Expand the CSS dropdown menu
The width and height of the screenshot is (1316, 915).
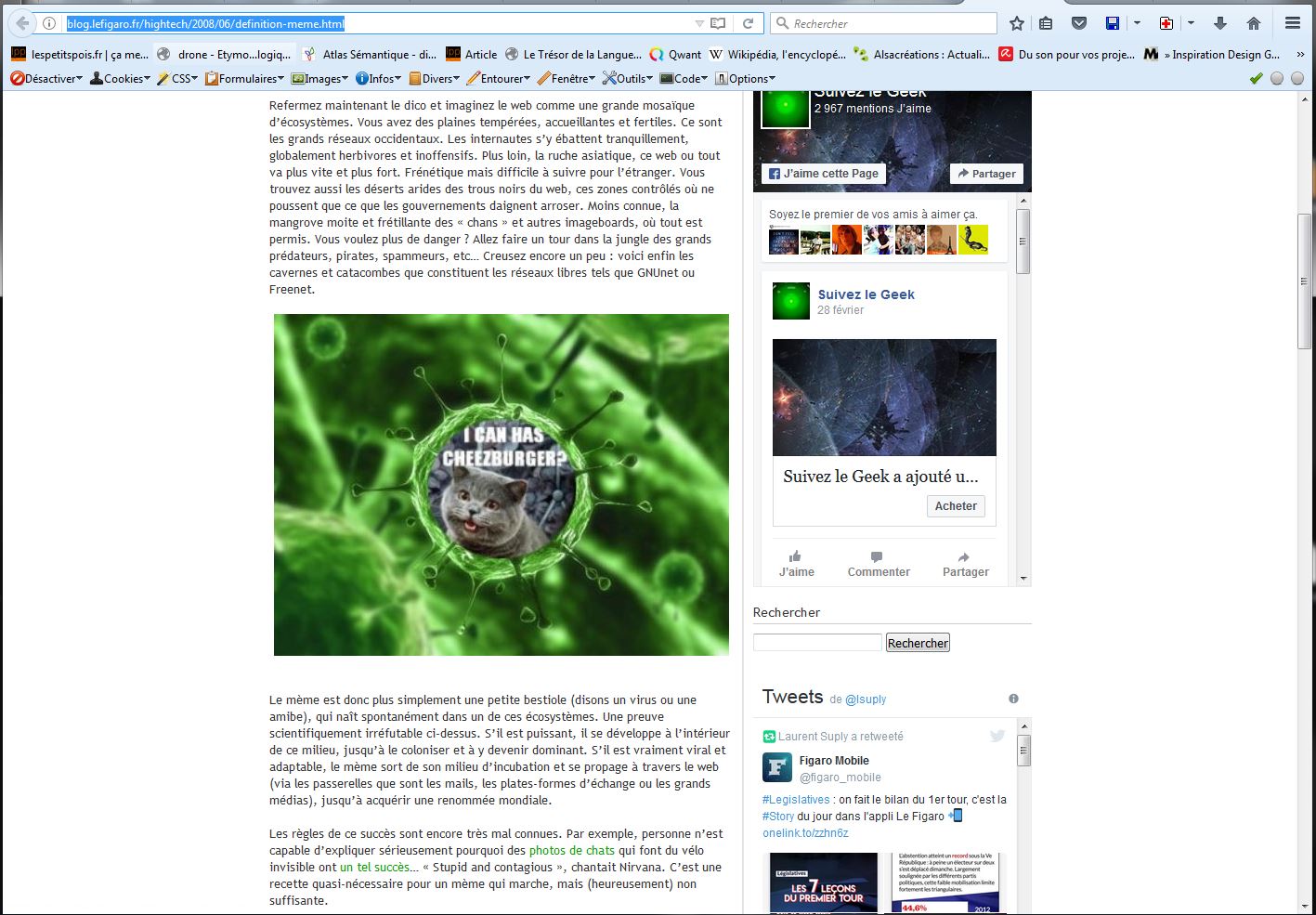(178, 79)
